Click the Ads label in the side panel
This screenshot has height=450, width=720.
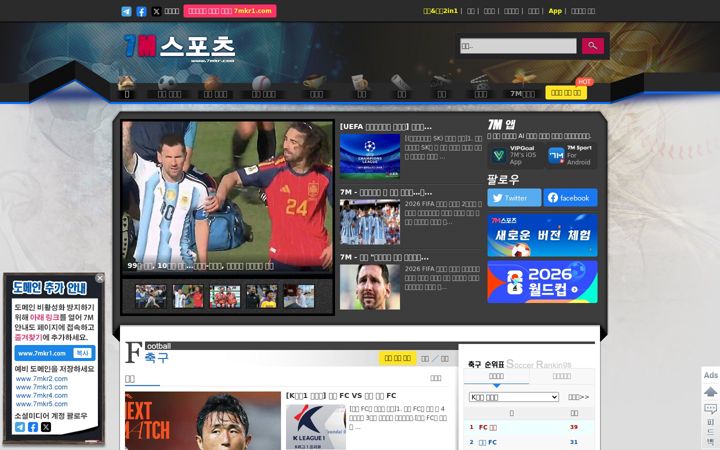[x=710, y=375]
